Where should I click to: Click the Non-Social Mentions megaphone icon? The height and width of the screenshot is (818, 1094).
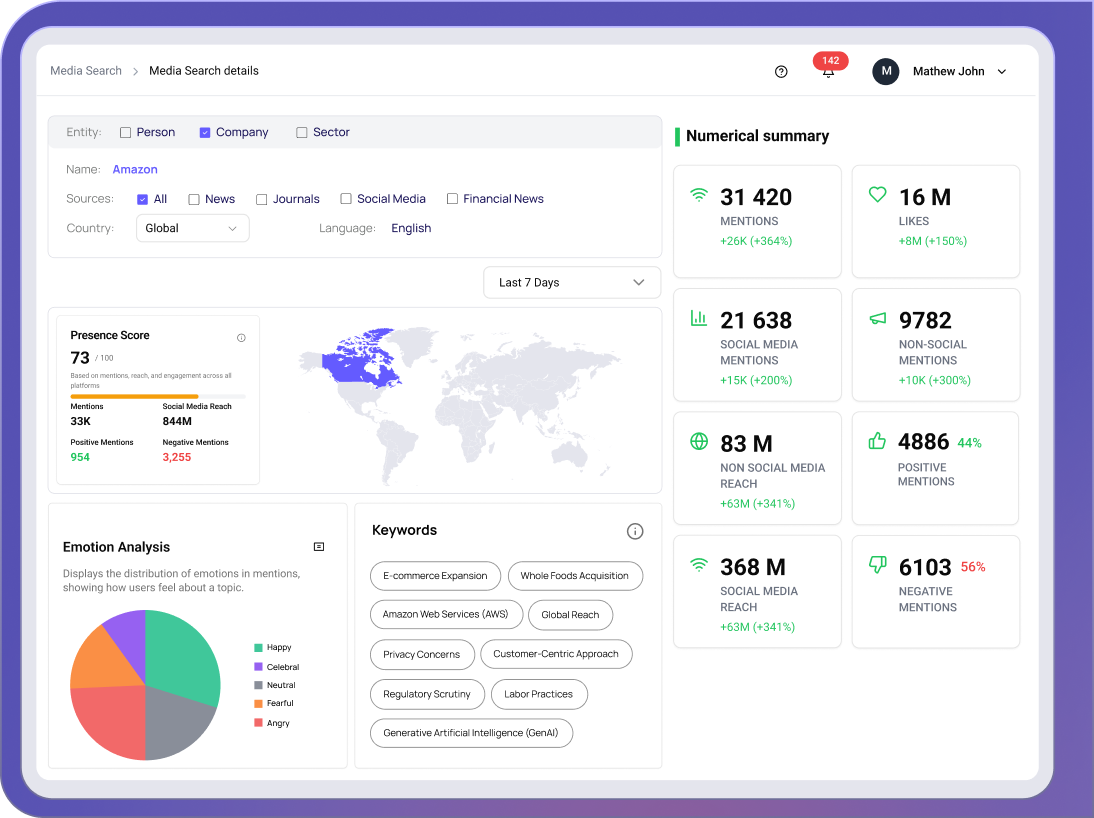coord(878,318)
